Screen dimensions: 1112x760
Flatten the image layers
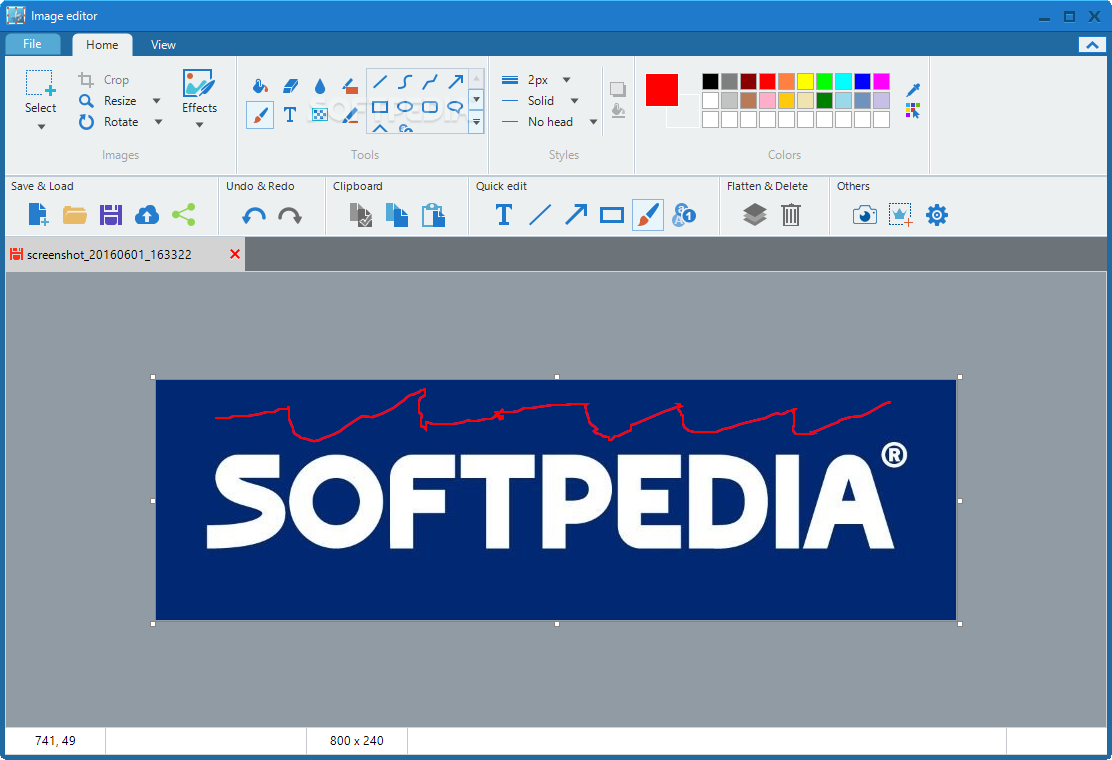point(755,215)
